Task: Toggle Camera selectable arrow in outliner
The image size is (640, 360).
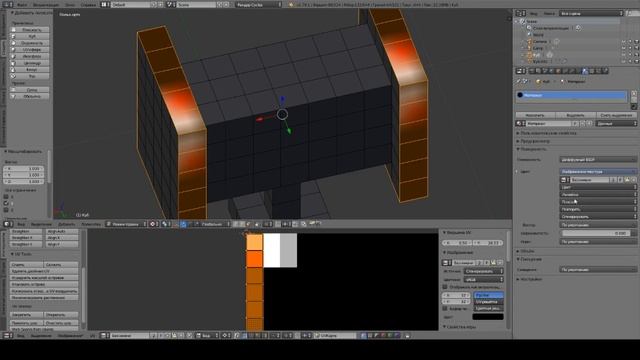Action: (630, 42)
